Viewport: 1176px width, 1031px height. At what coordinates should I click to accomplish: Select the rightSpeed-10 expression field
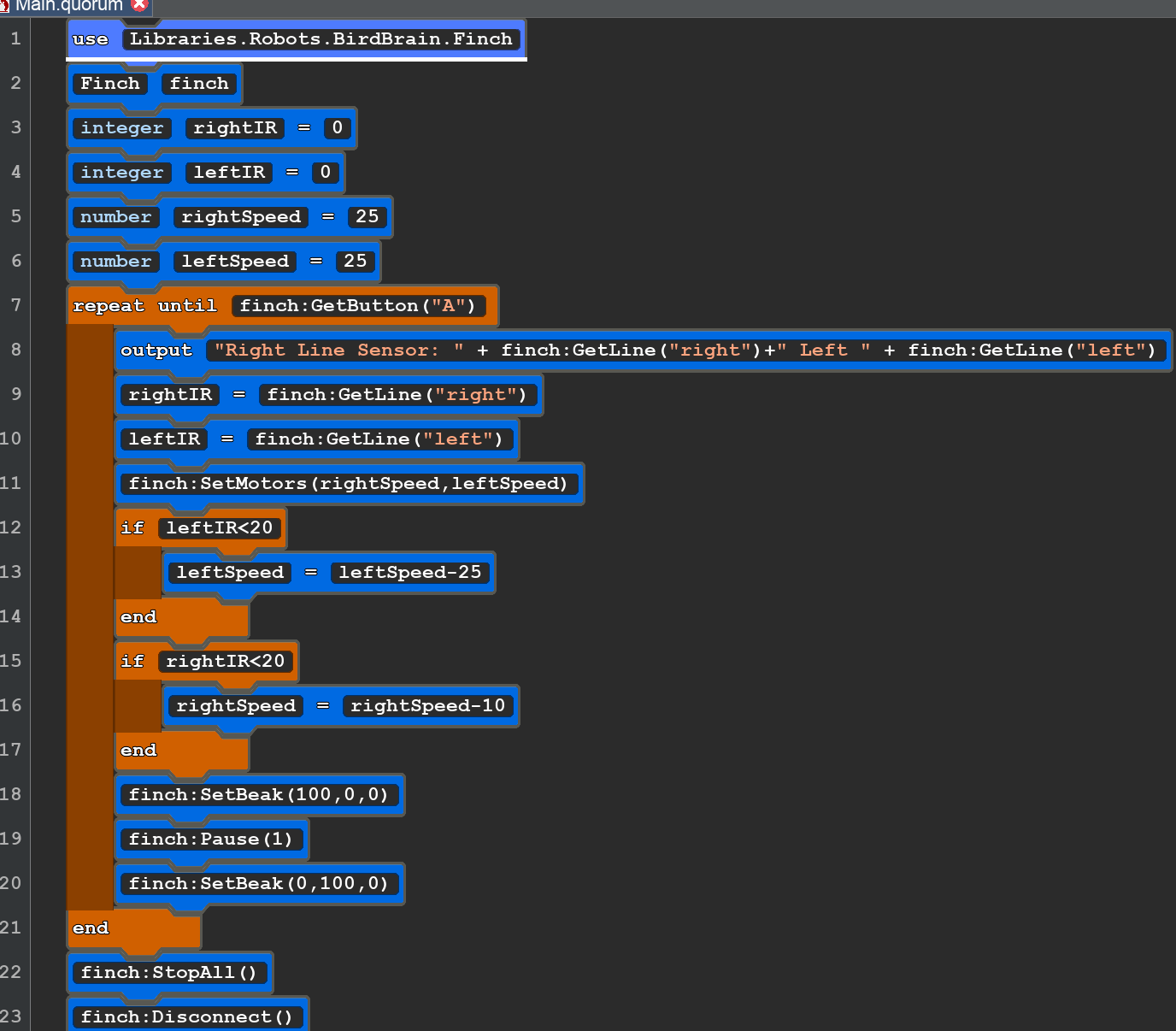tap(428, 706)
